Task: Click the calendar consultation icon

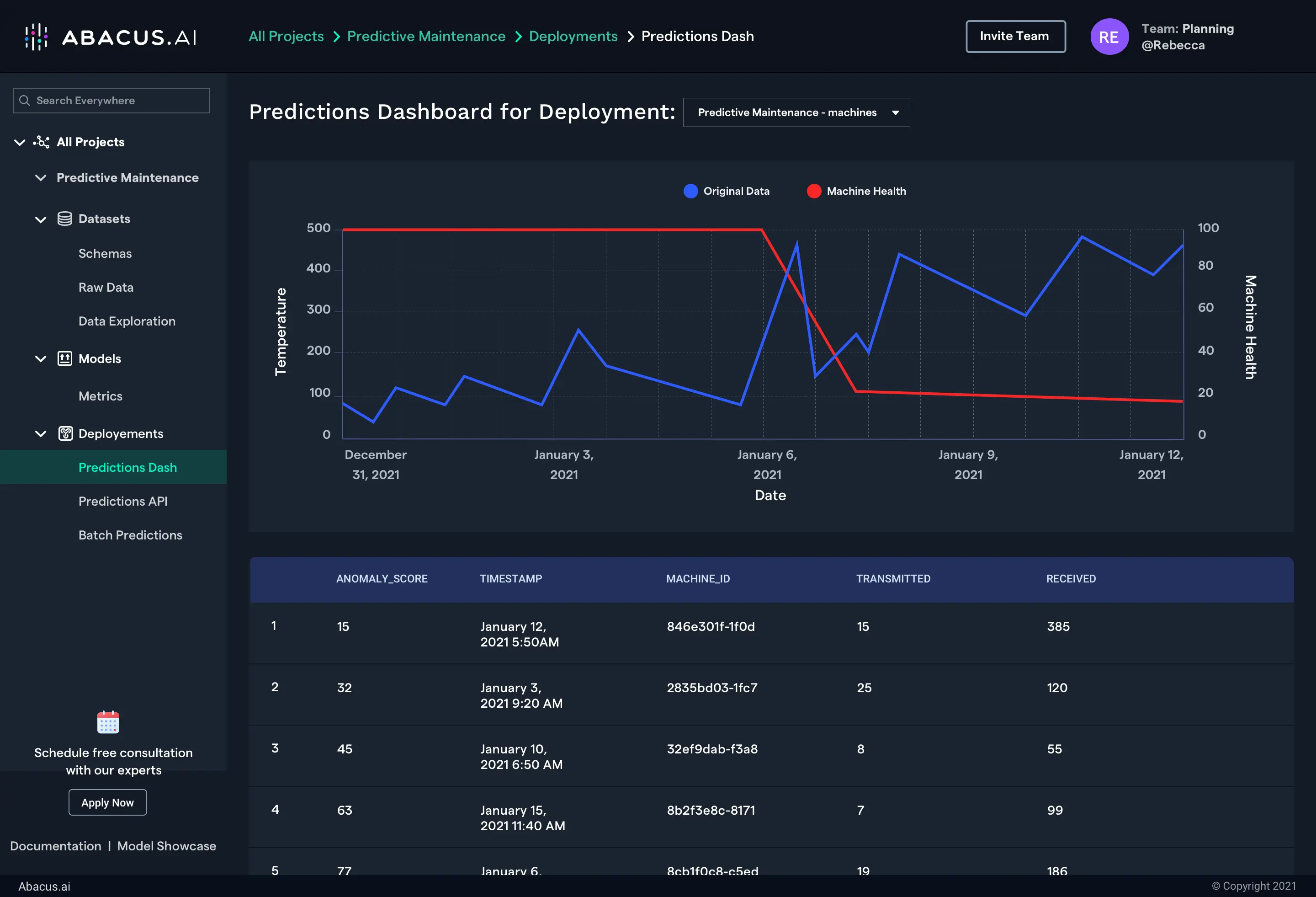Action: (108, 722)
